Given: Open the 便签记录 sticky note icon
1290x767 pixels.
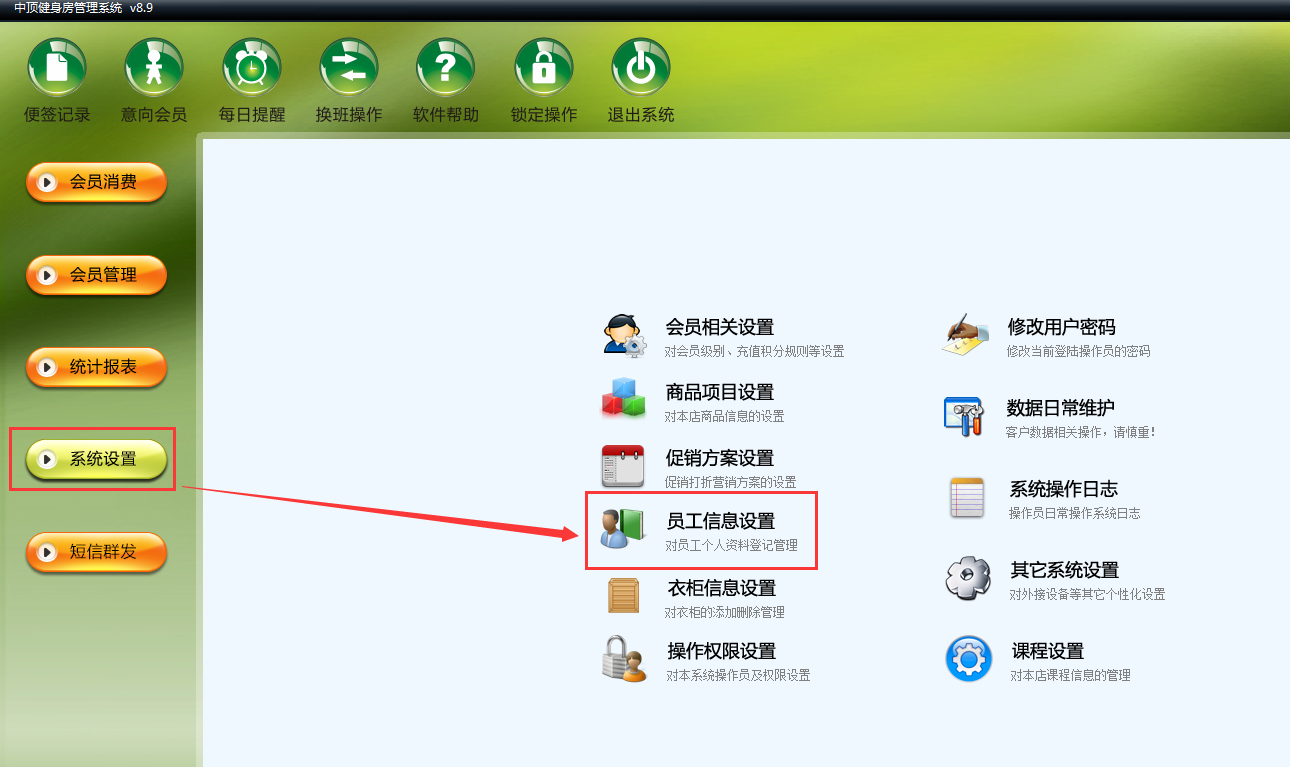Looking at the screenshot, I should 57,67.
